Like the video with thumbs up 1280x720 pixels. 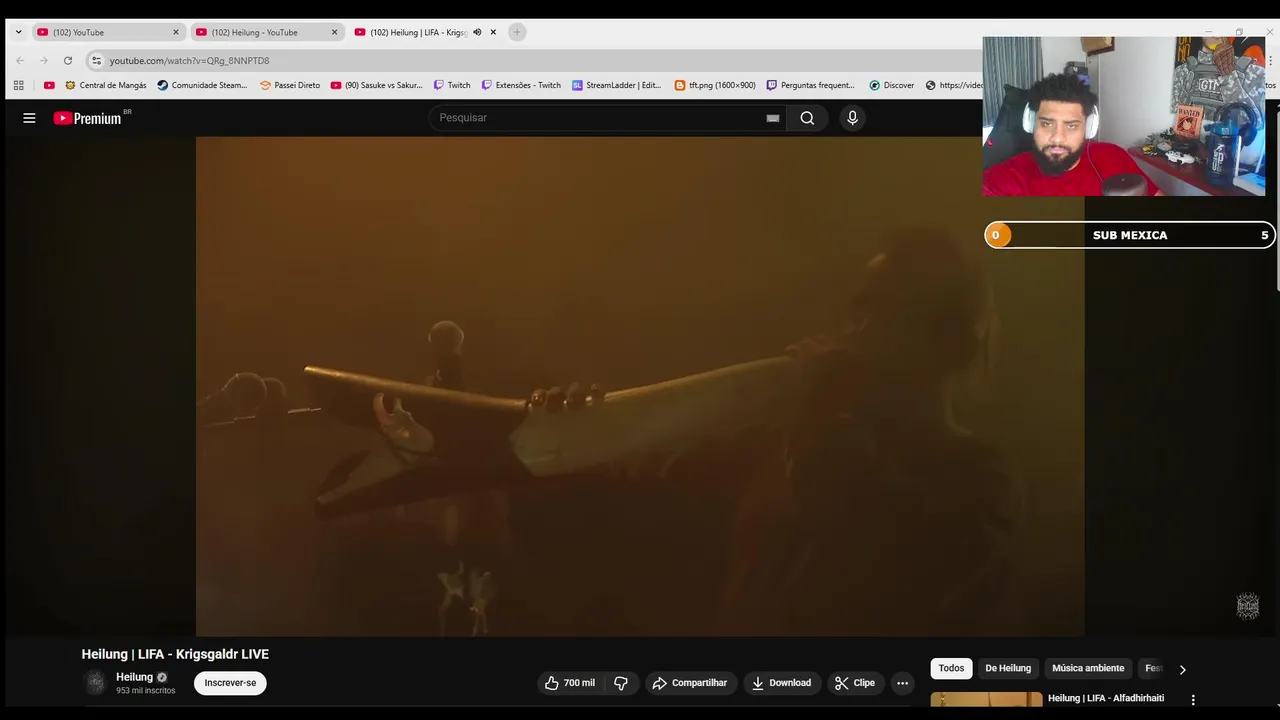569,683
